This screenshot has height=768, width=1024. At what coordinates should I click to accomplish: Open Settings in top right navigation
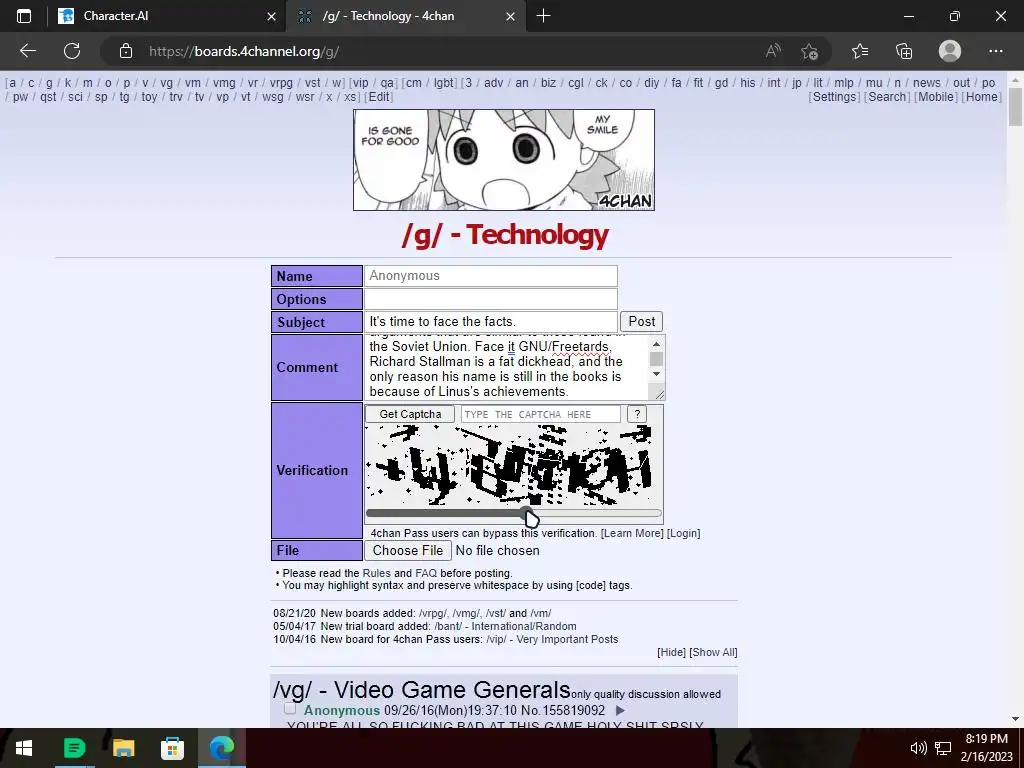point(835,97)
